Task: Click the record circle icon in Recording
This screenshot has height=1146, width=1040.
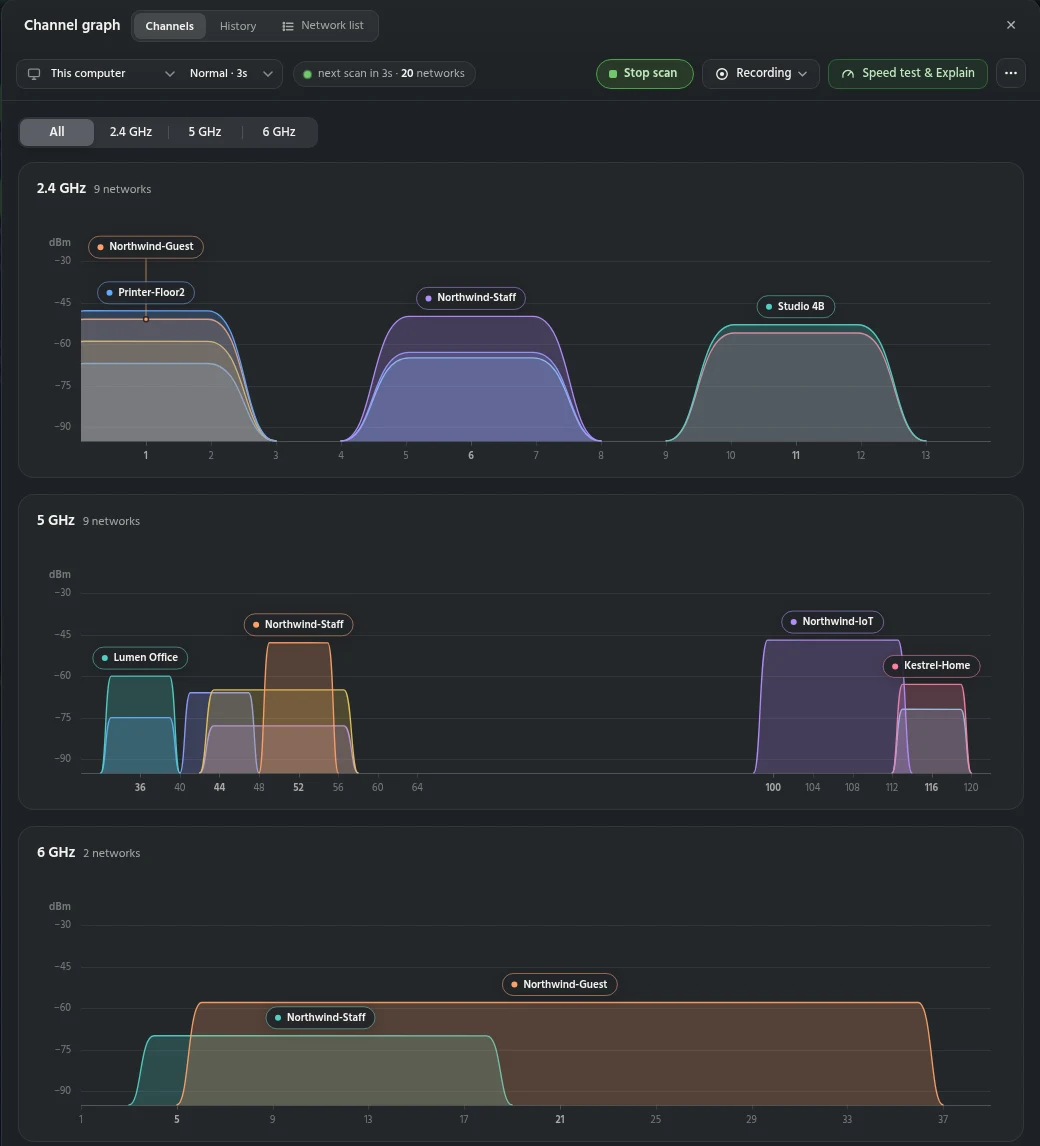Action: click(721, 74)
